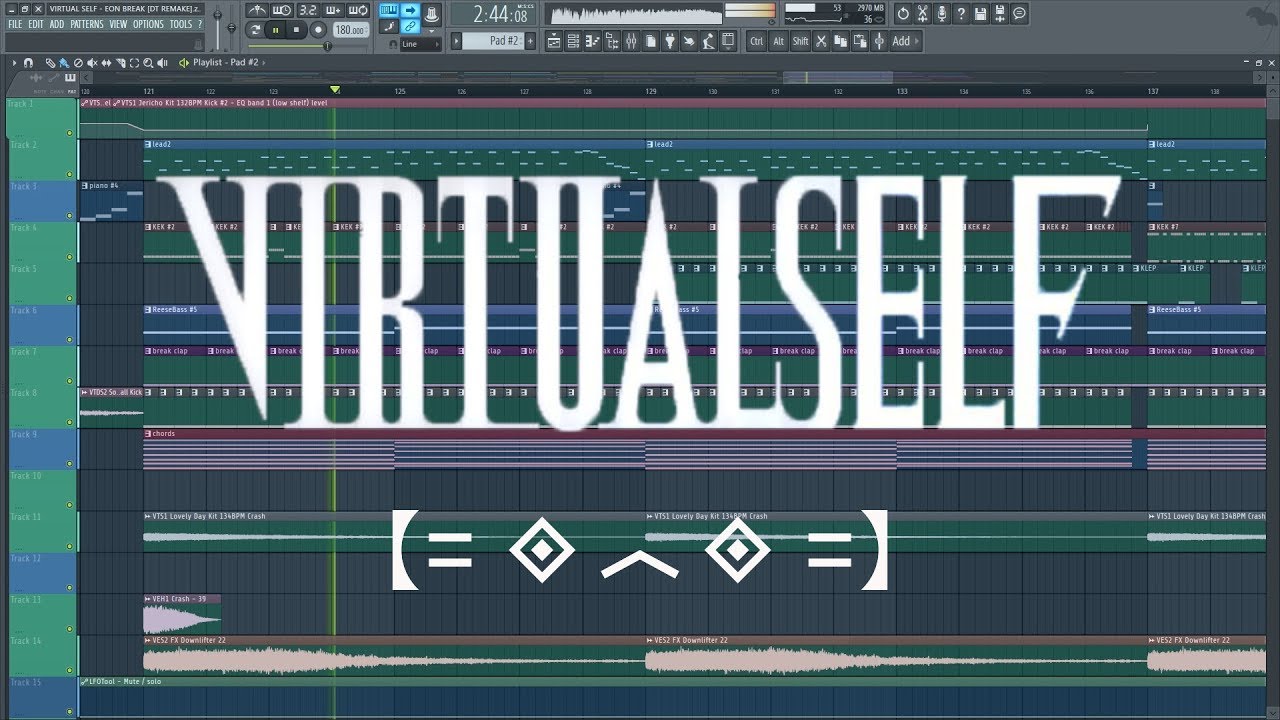The width and height of the screenshot is (1280, 720).
Task: Click the master volume slider
Action: [217, 28]
